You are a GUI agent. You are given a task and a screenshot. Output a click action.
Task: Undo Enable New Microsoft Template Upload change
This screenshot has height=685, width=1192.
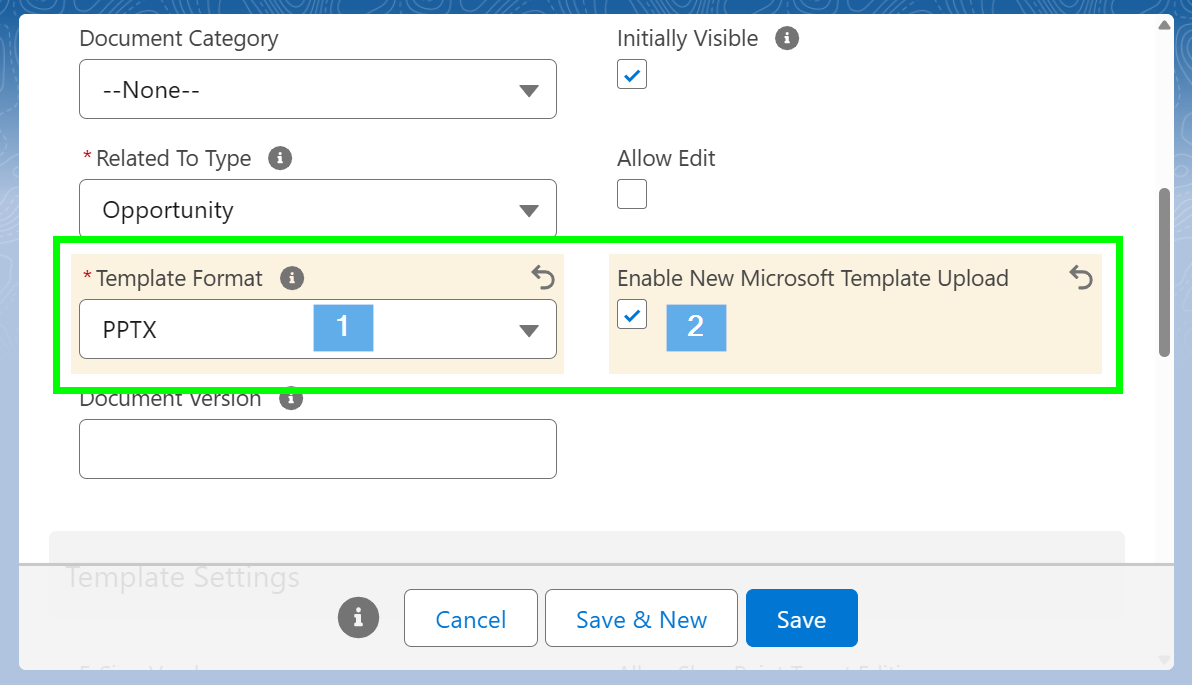click(x=1081, y=277)
